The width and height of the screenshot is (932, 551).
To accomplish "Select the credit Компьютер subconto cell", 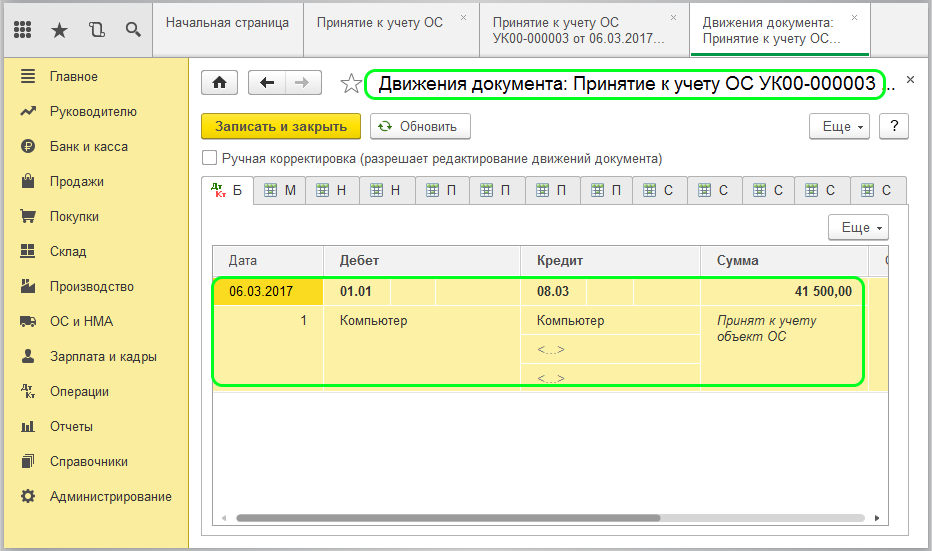I will pyautogui.click(x=610, y=320).
